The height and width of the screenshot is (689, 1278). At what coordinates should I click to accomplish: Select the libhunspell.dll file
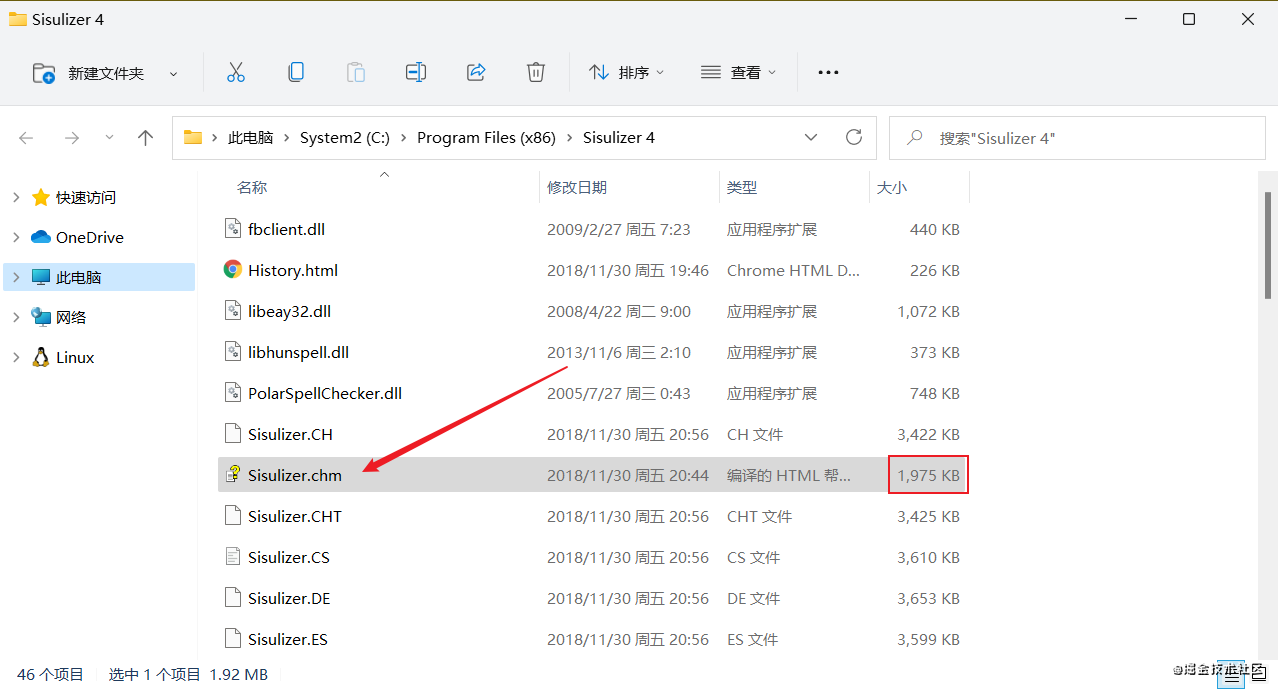point(298,353)
